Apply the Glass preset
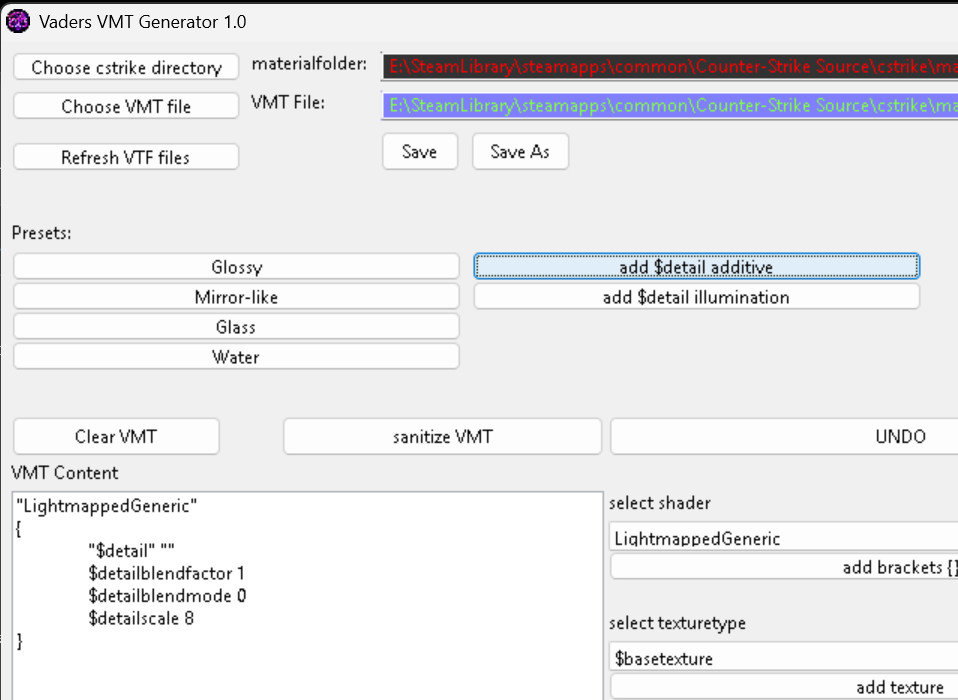 pos(236,327)
